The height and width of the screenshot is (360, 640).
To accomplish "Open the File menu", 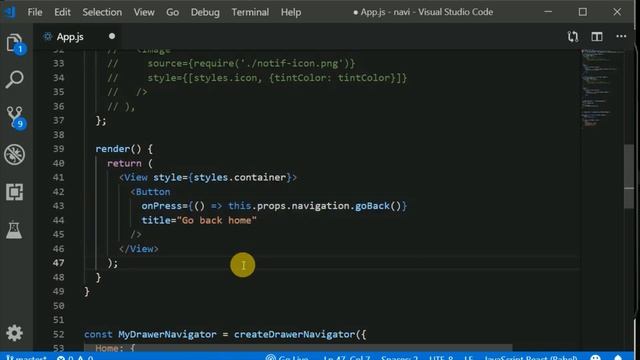I will click(35, 12).
